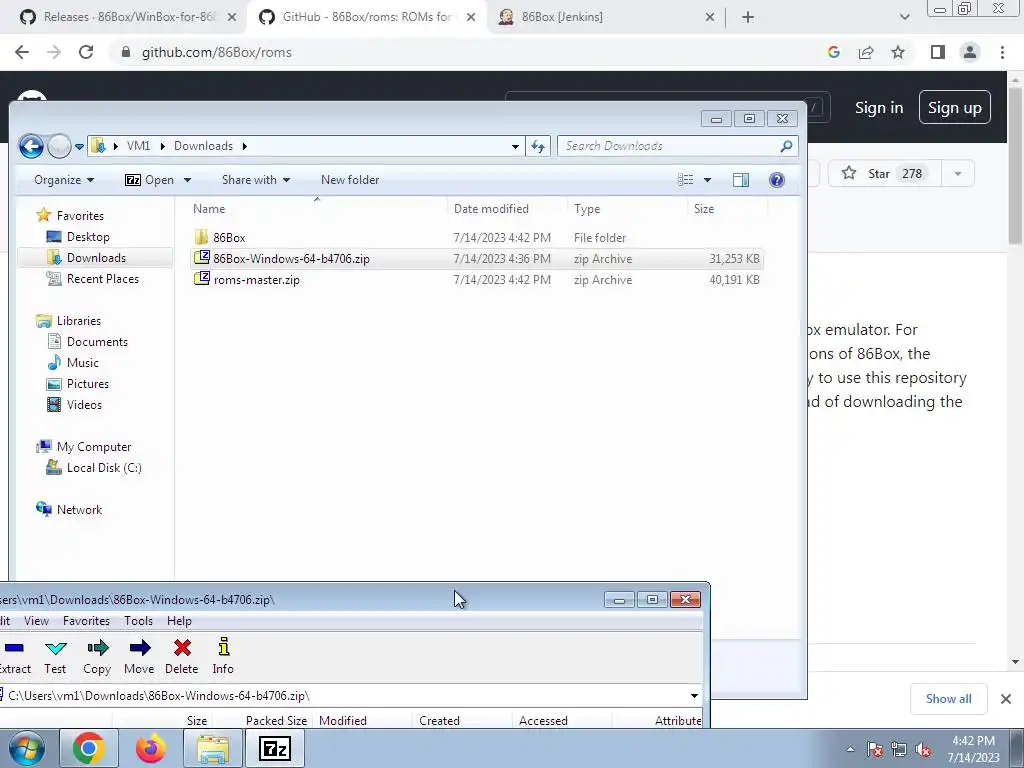Click the Chrome taskbar icon
The image size is (1024, 768).
[89, 748]
